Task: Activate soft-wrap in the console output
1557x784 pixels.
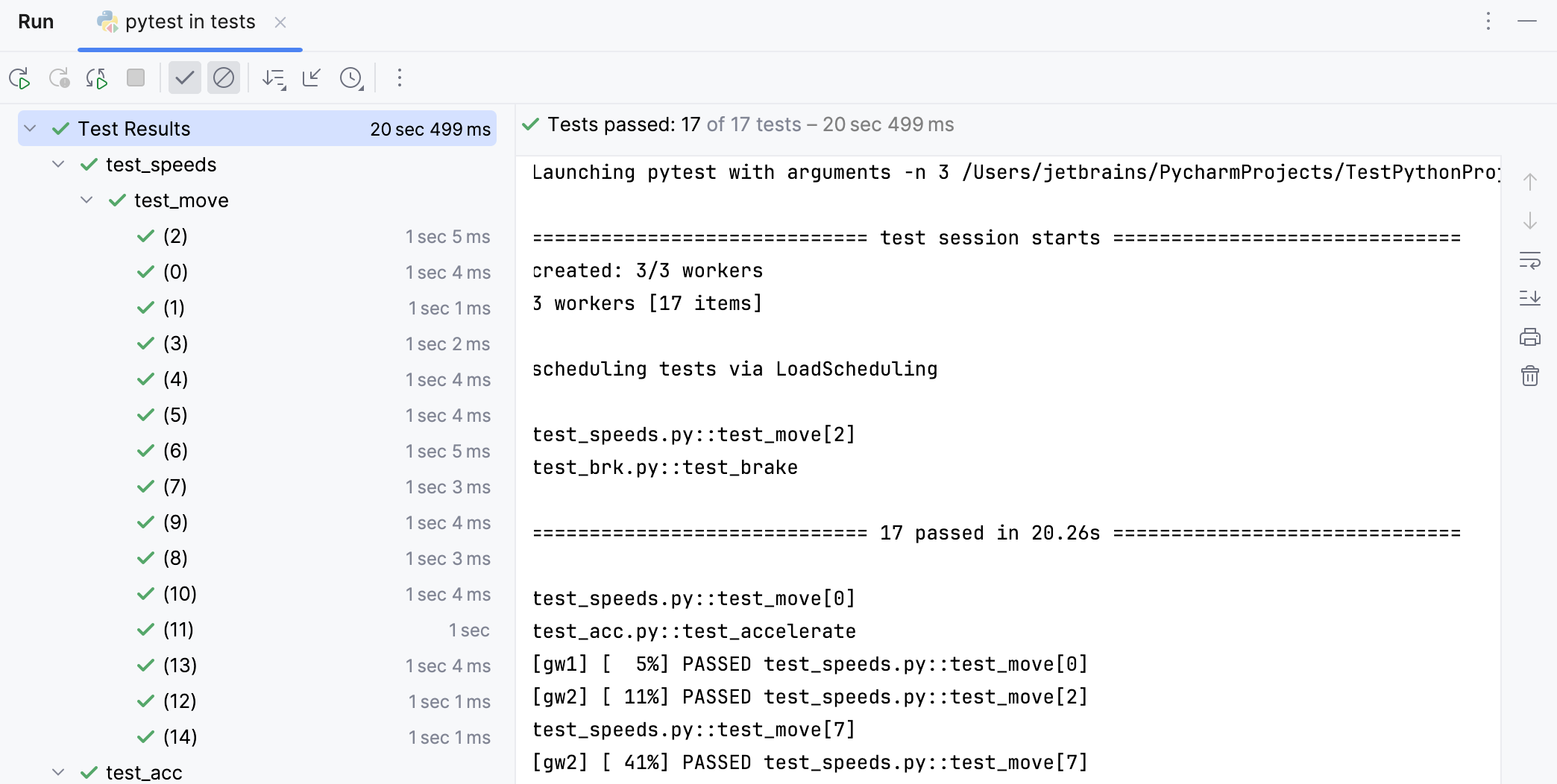Action: pyautogui.click(x=1531, y=262)
